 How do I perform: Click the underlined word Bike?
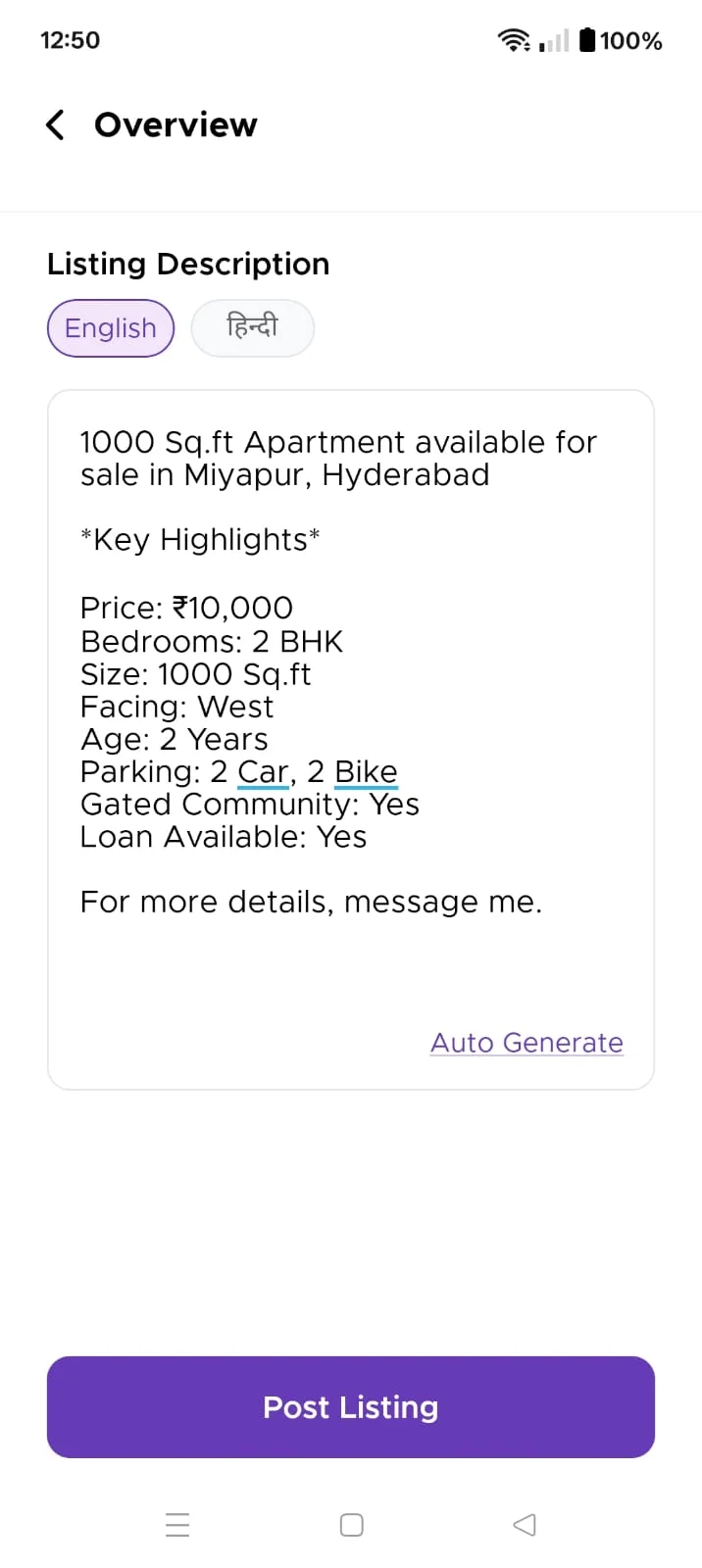click(366, 772)
